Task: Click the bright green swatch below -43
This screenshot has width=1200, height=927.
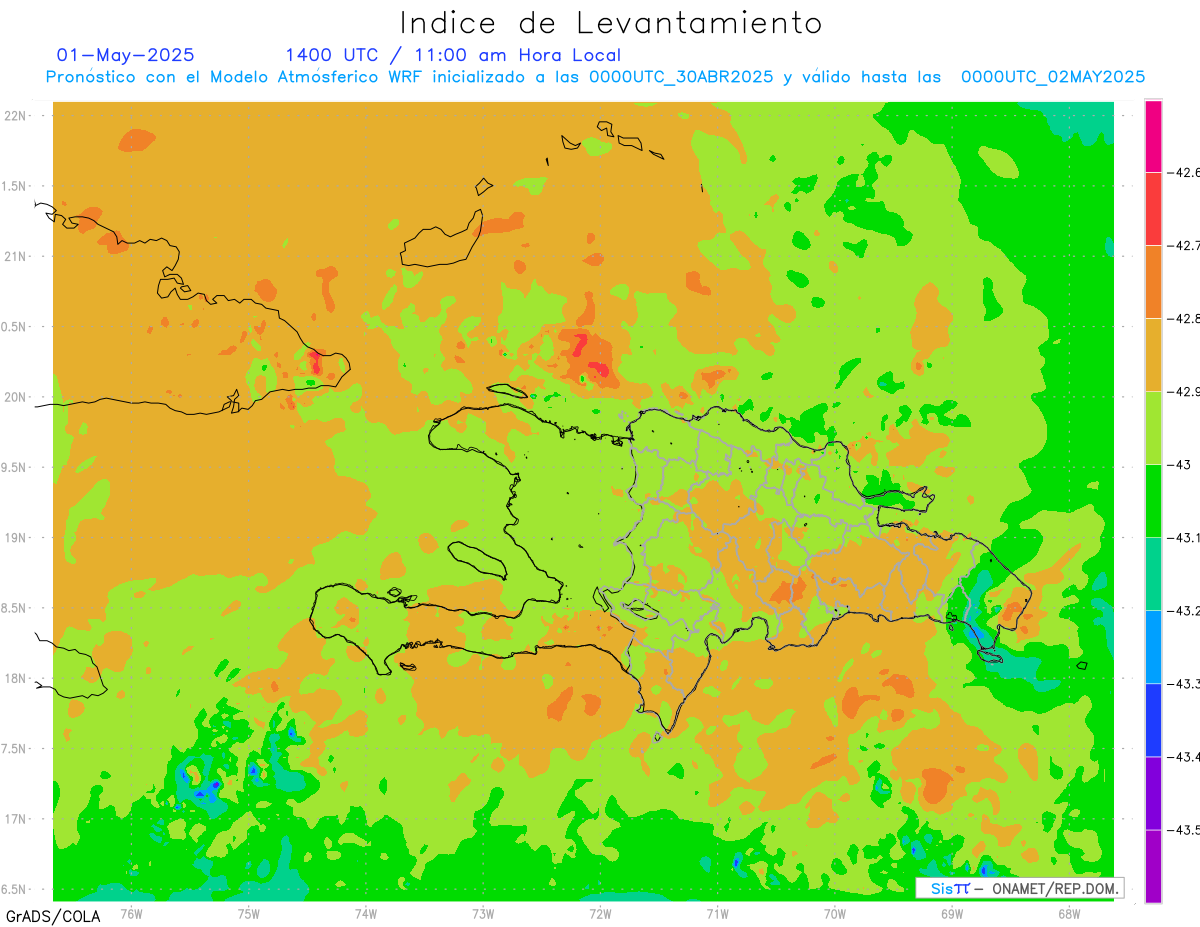Action: 1153,501
